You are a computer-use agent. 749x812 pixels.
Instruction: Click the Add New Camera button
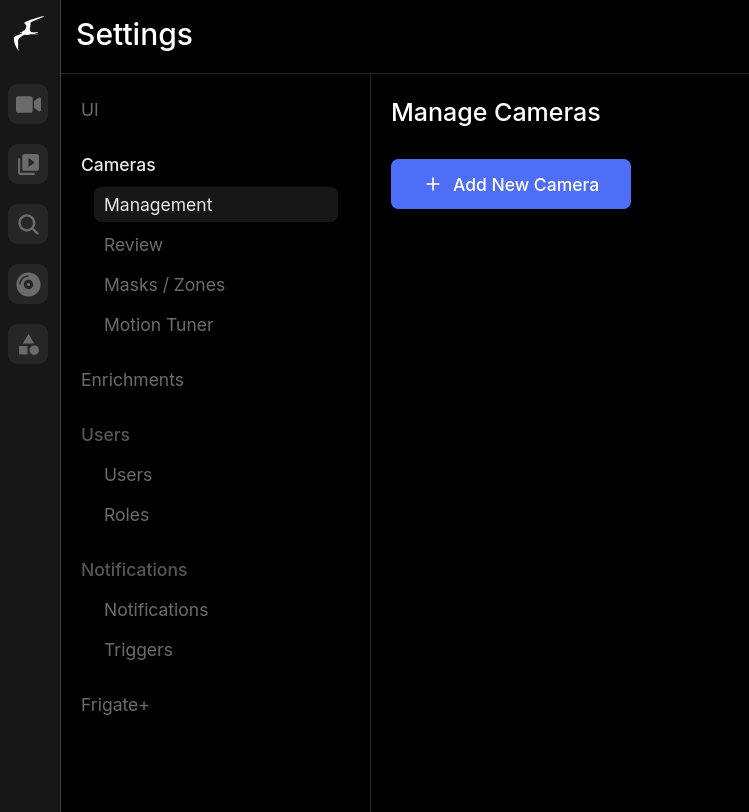[x=511, y=184]
